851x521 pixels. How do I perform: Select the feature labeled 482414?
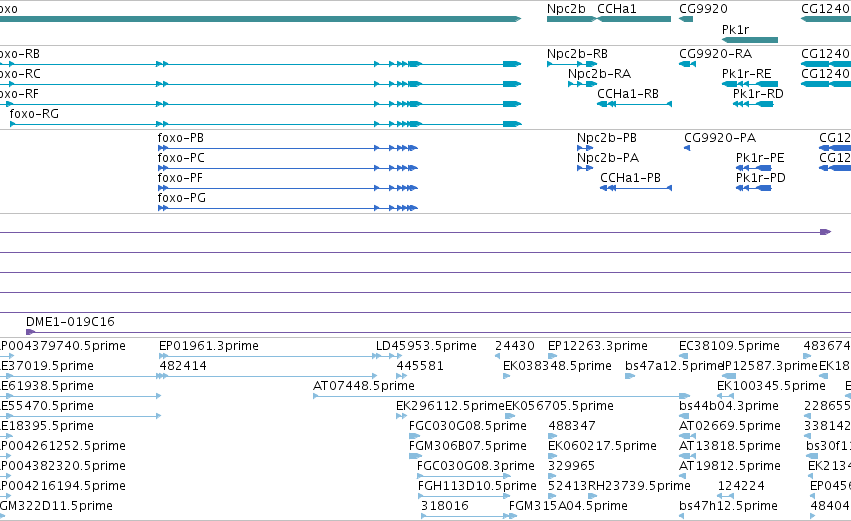(x=183, y=366)
